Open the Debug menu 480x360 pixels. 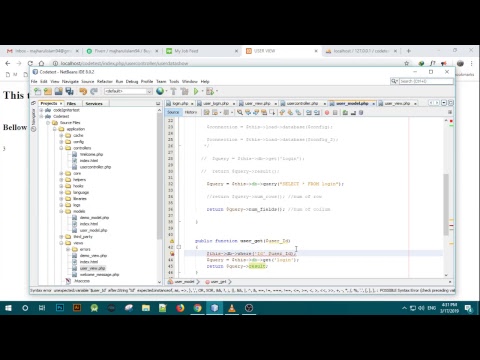(x=132, y=81)
